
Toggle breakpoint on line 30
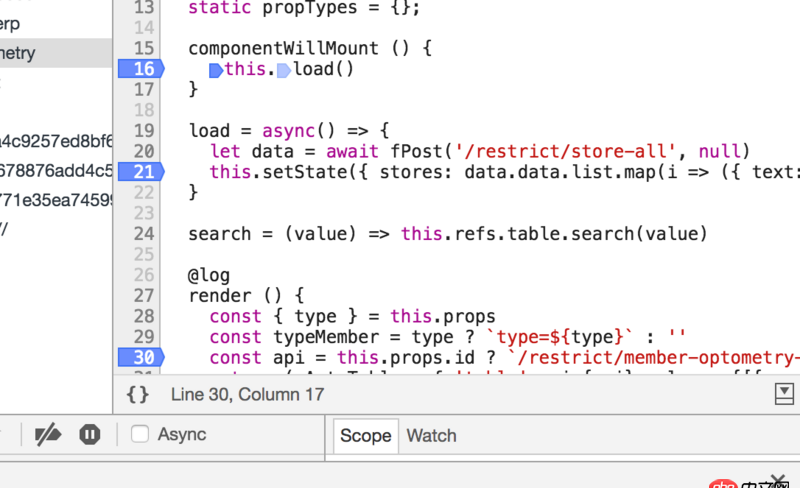click(x=141, y=357)
